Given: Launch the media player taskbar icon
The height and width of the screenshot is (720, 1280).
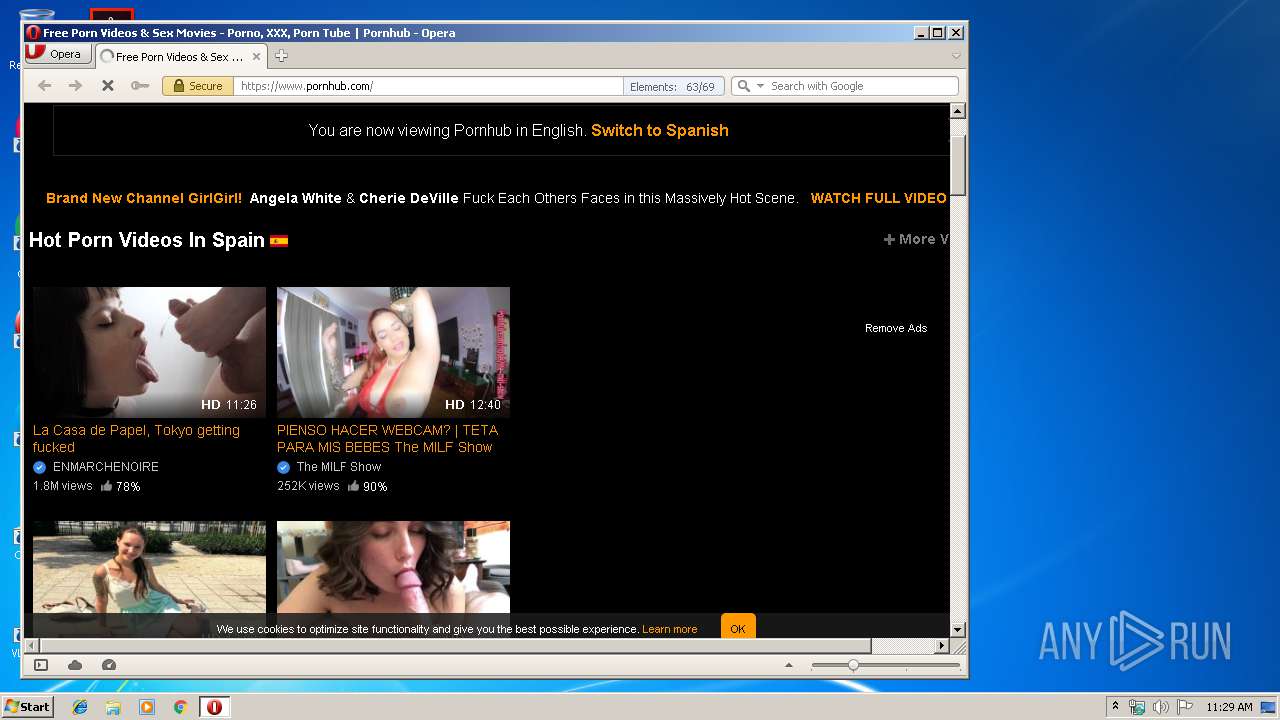Looking at the screenshot, I should pyautogui.click(x=147, y=707).
